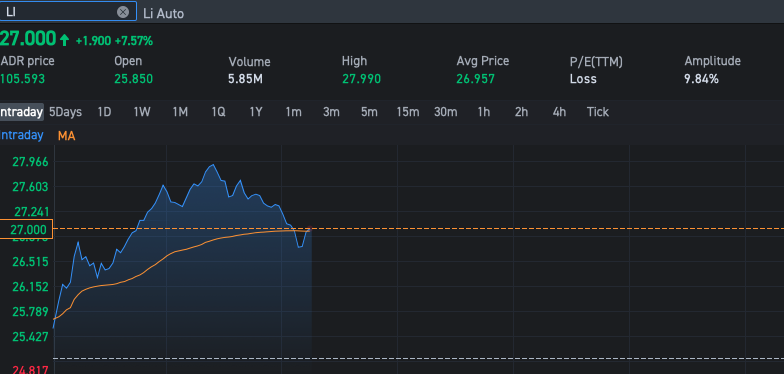The image size is (784, 374).
Task: Select the 1M monthly timeframe
Action: point(180,112)
